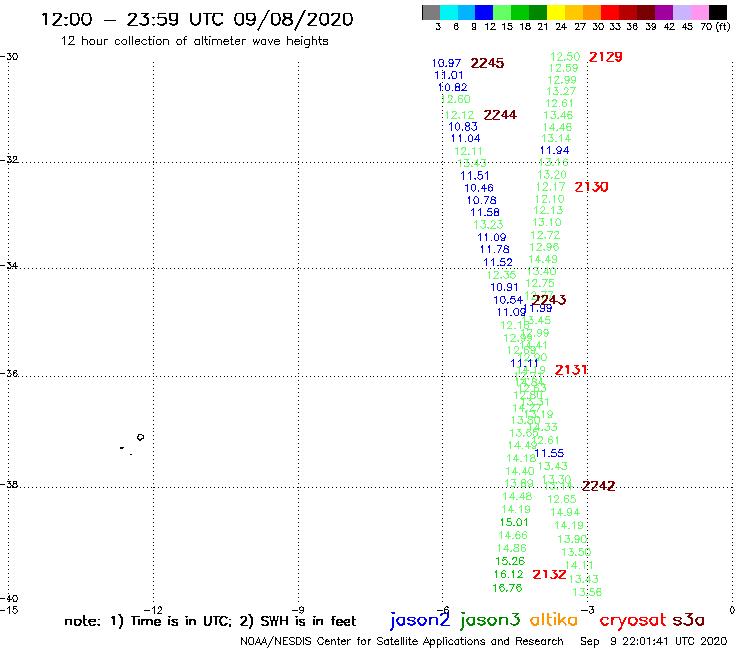
Task: Click the 2245 pass time label
Action: click(487, 63)
